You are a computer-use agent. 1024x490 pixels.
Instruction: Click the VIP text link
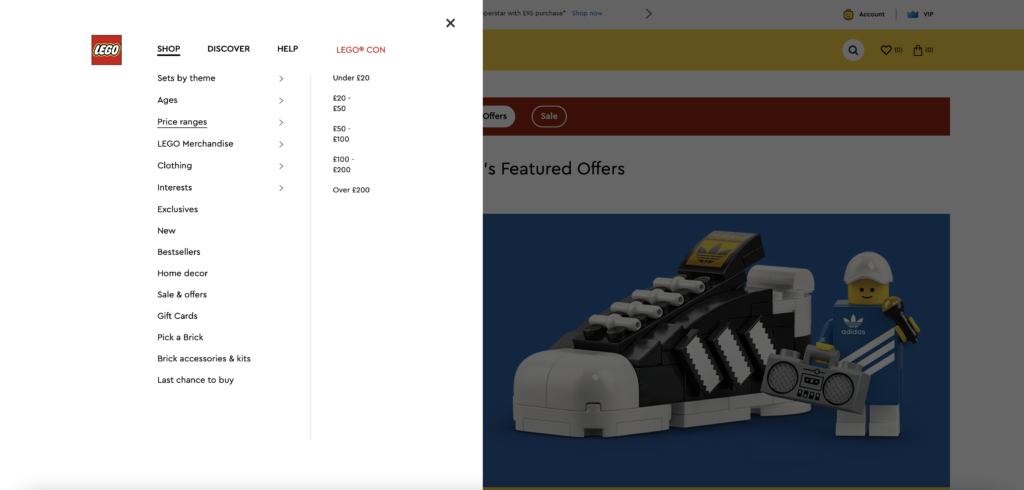[928, 14]
